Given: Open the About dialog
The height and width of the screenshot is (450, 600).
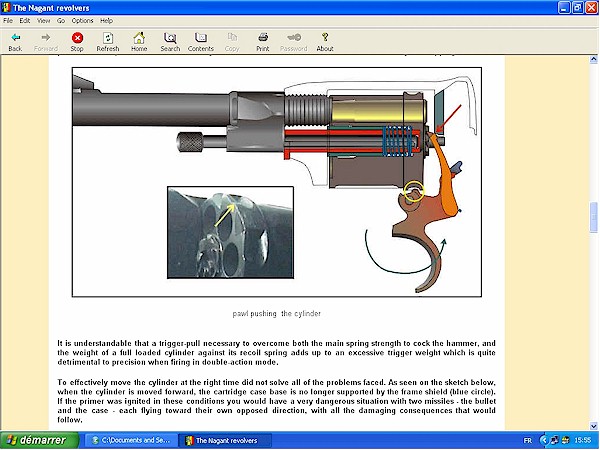Looking at the screenshot, I should click(x=325, y=41).
